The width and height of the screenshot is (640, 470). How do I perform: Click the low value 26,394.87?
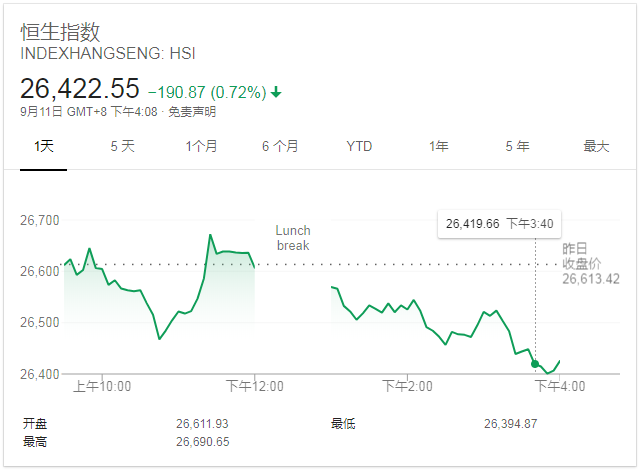click(x=511, y=424)
